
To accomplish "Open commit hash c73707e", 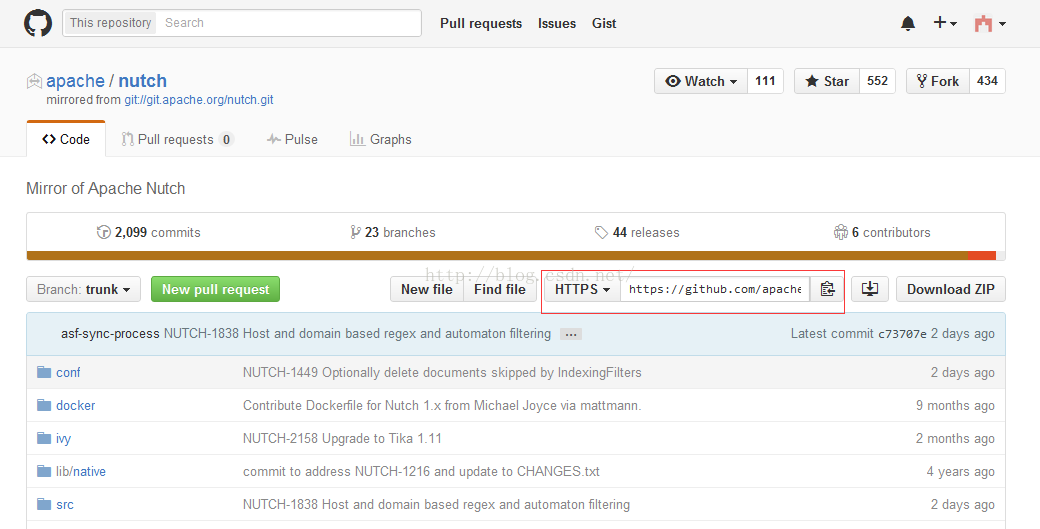I will [x=902, y=334].
